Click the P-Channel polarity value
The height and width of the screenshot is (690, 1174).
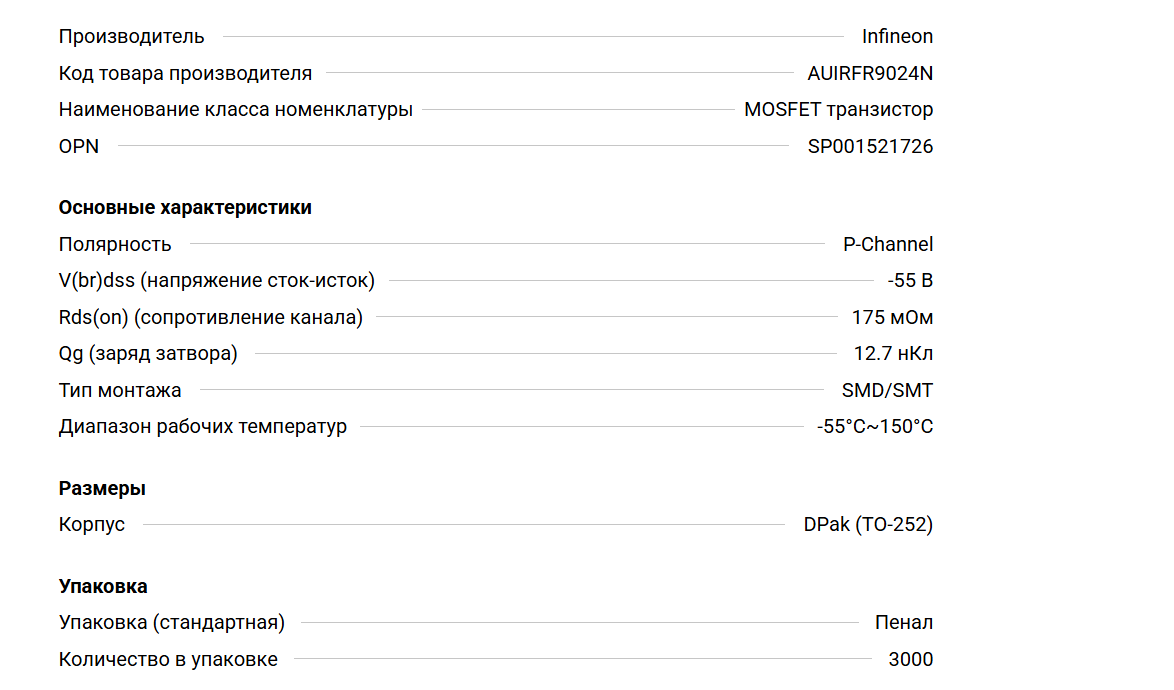(x=887, y=245)
